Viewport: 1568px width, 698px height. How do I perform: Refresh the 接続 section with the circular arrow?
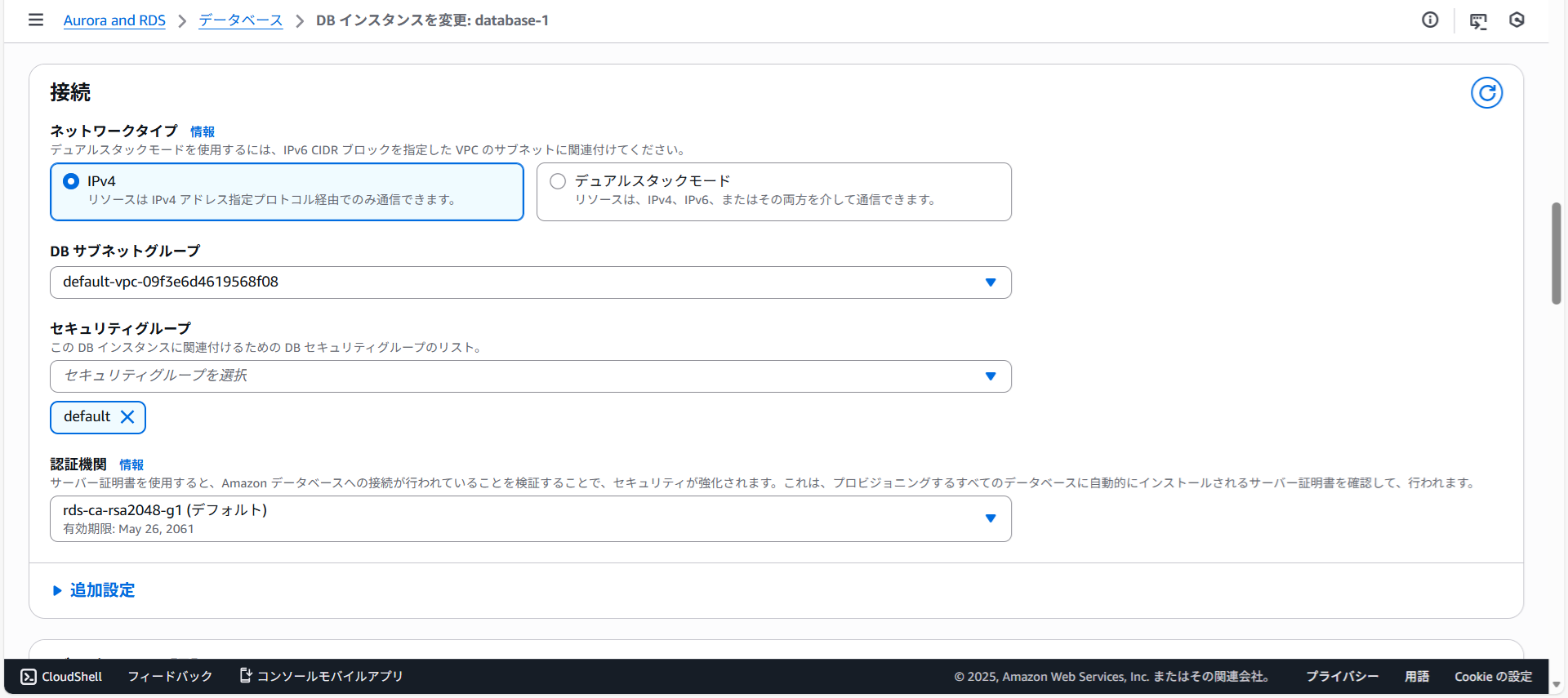tap(1486, 93)
